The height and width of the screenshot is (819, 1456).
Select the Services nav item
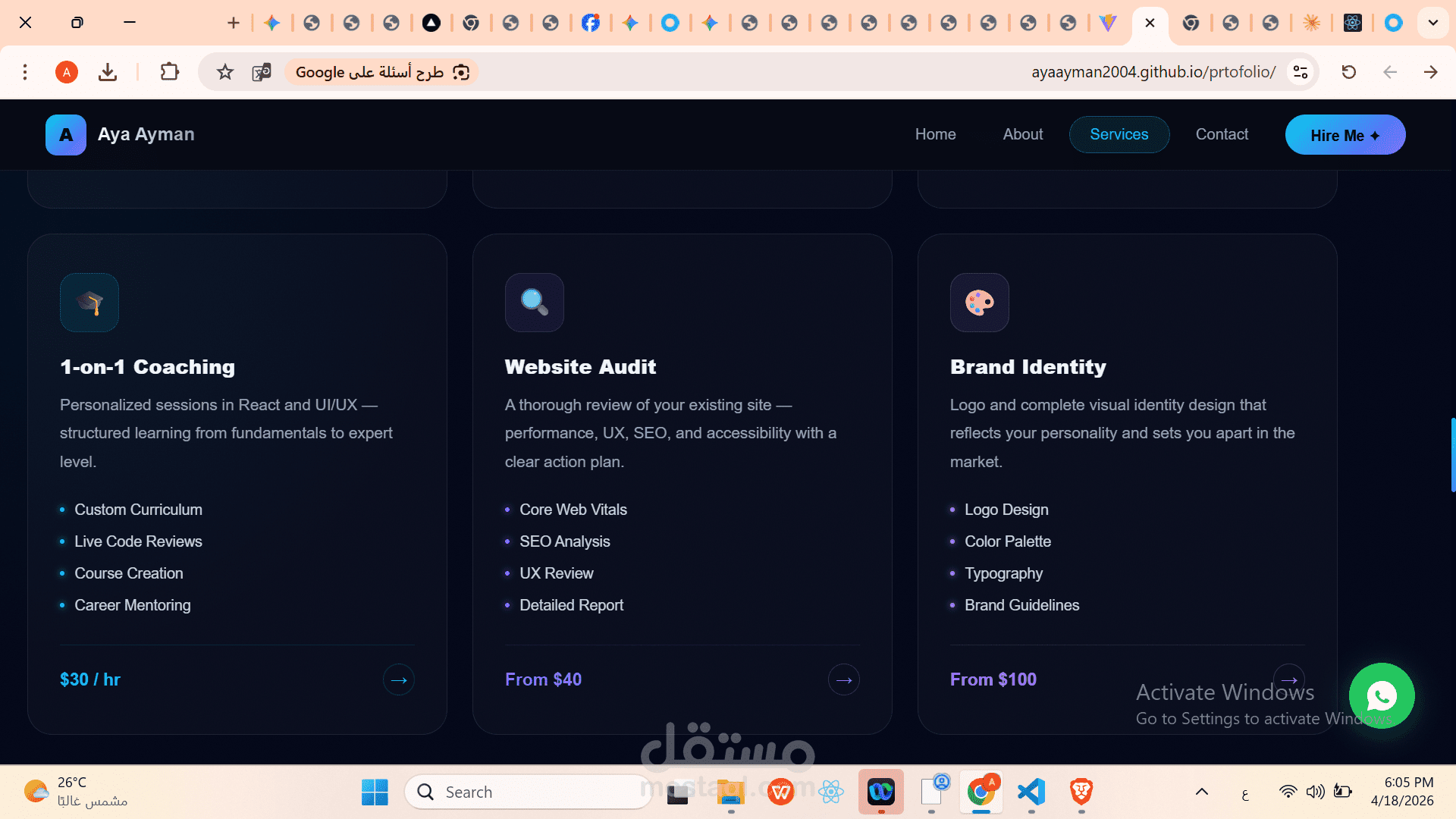point(1119,134)
